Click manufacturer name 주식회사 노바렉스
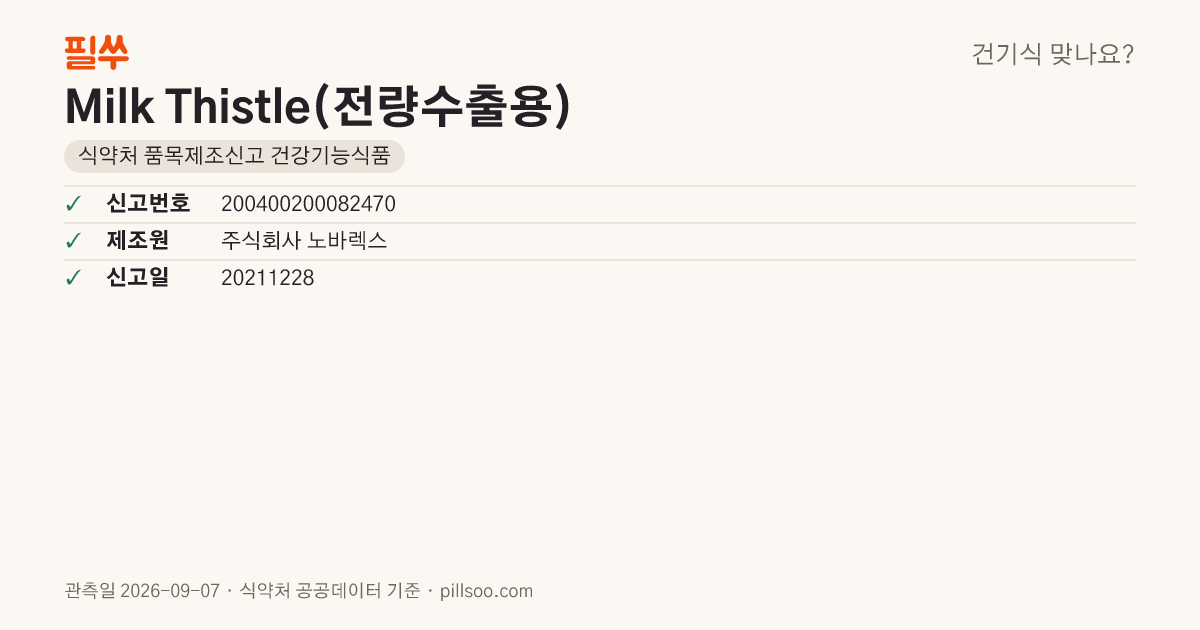This screenshot has width=1200, height=630. point(304,241)
